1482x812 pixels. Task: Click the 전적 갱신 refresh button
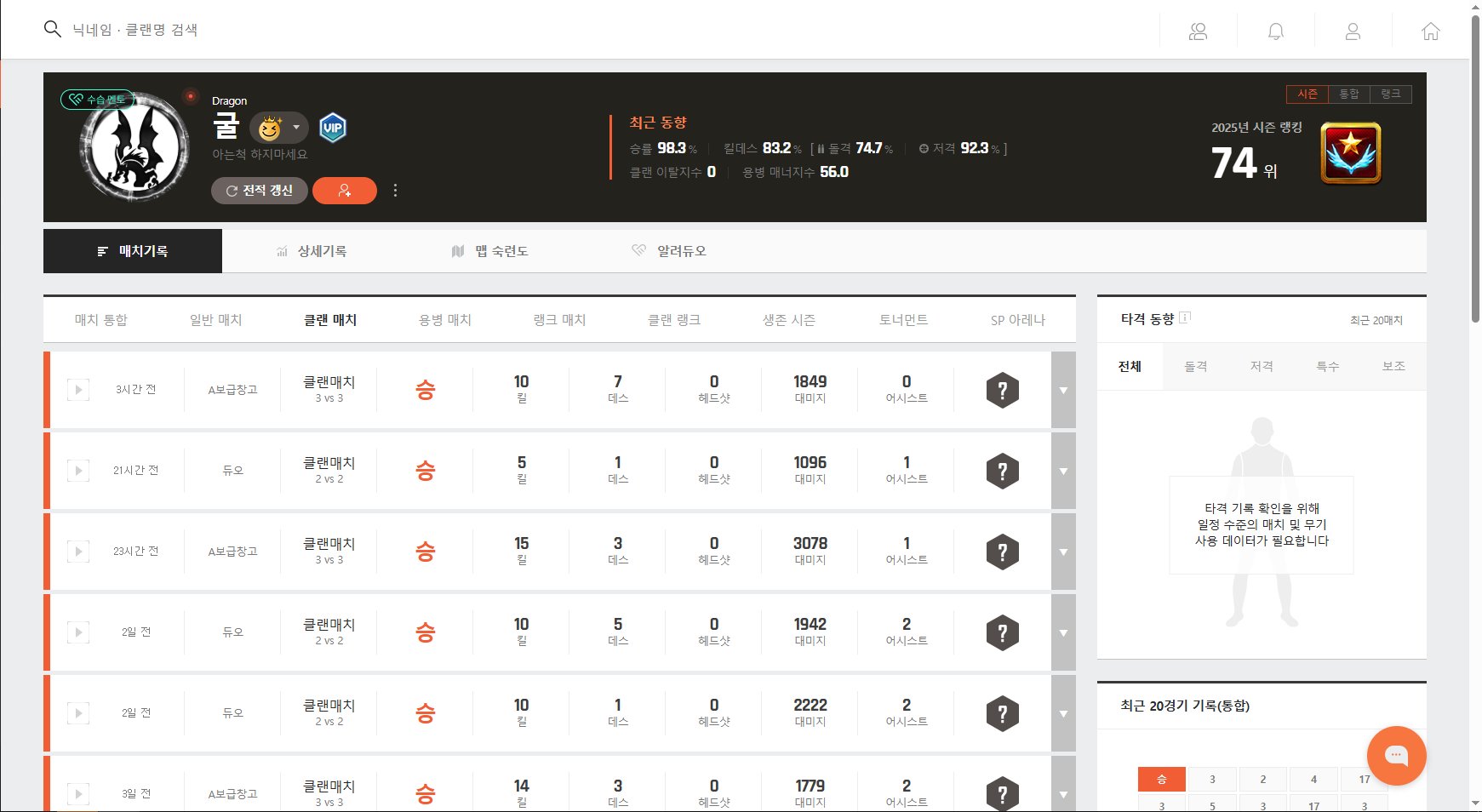click(x=259, y=191)
